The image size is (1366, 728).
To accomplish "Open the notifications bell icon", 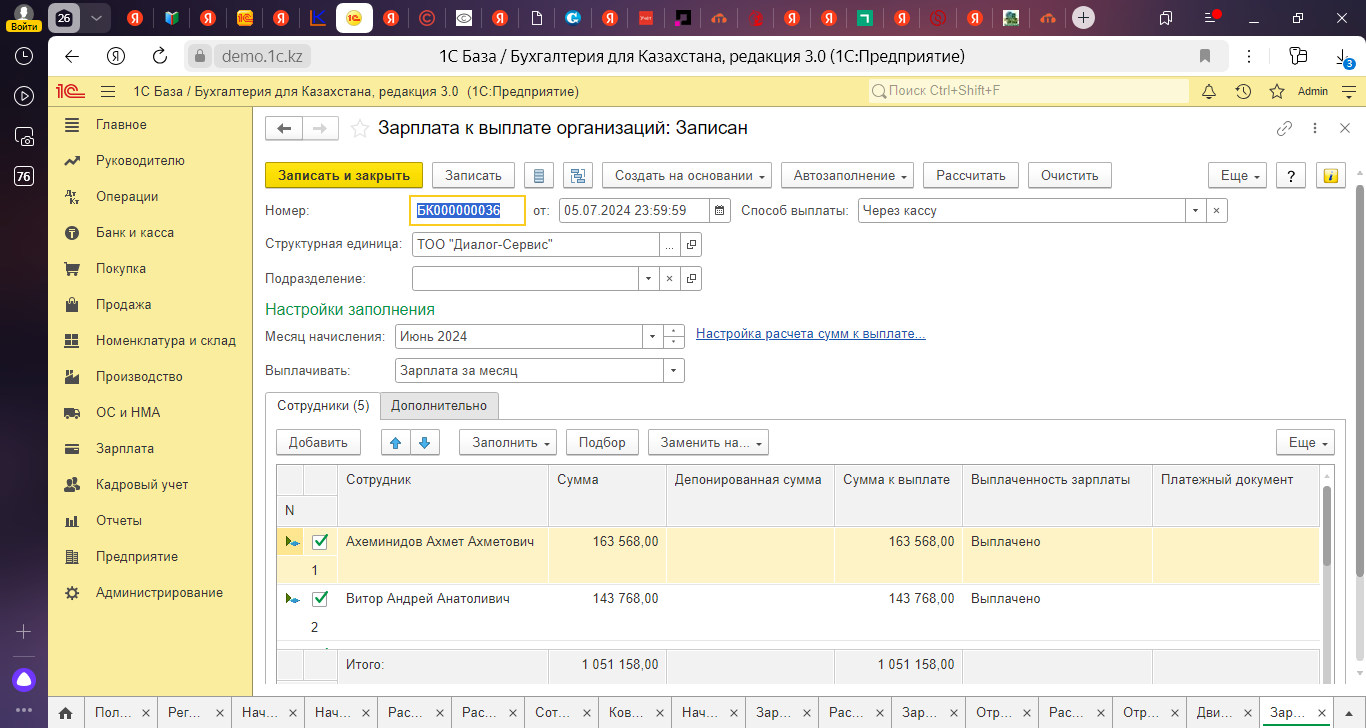I will (x=1208, y=91).
